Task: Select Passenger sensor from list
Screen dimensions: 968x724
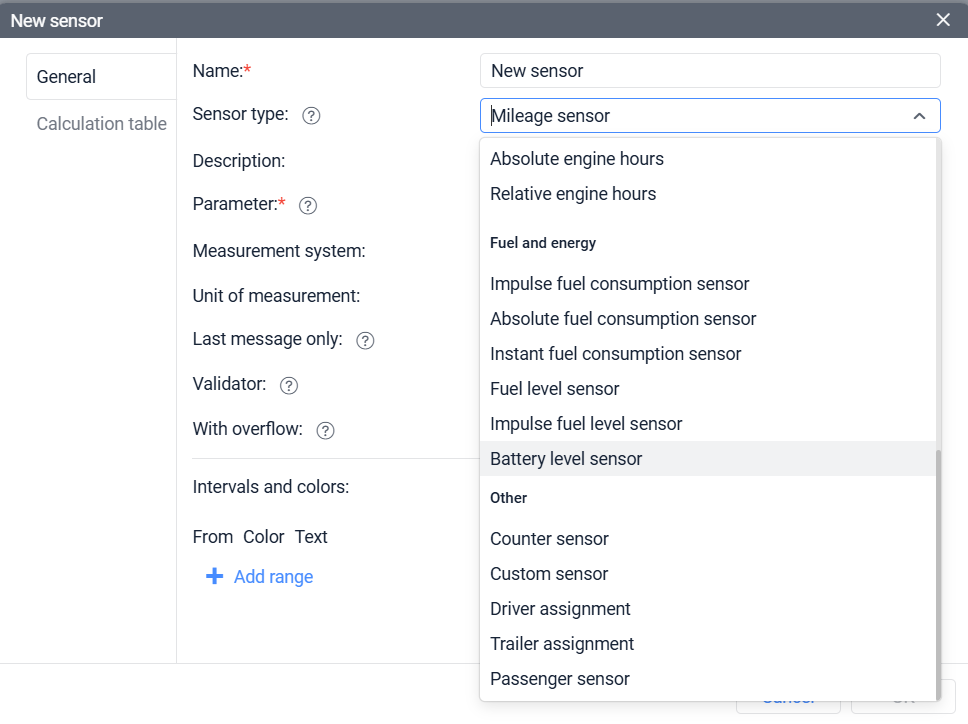Action: coord(560,679)
